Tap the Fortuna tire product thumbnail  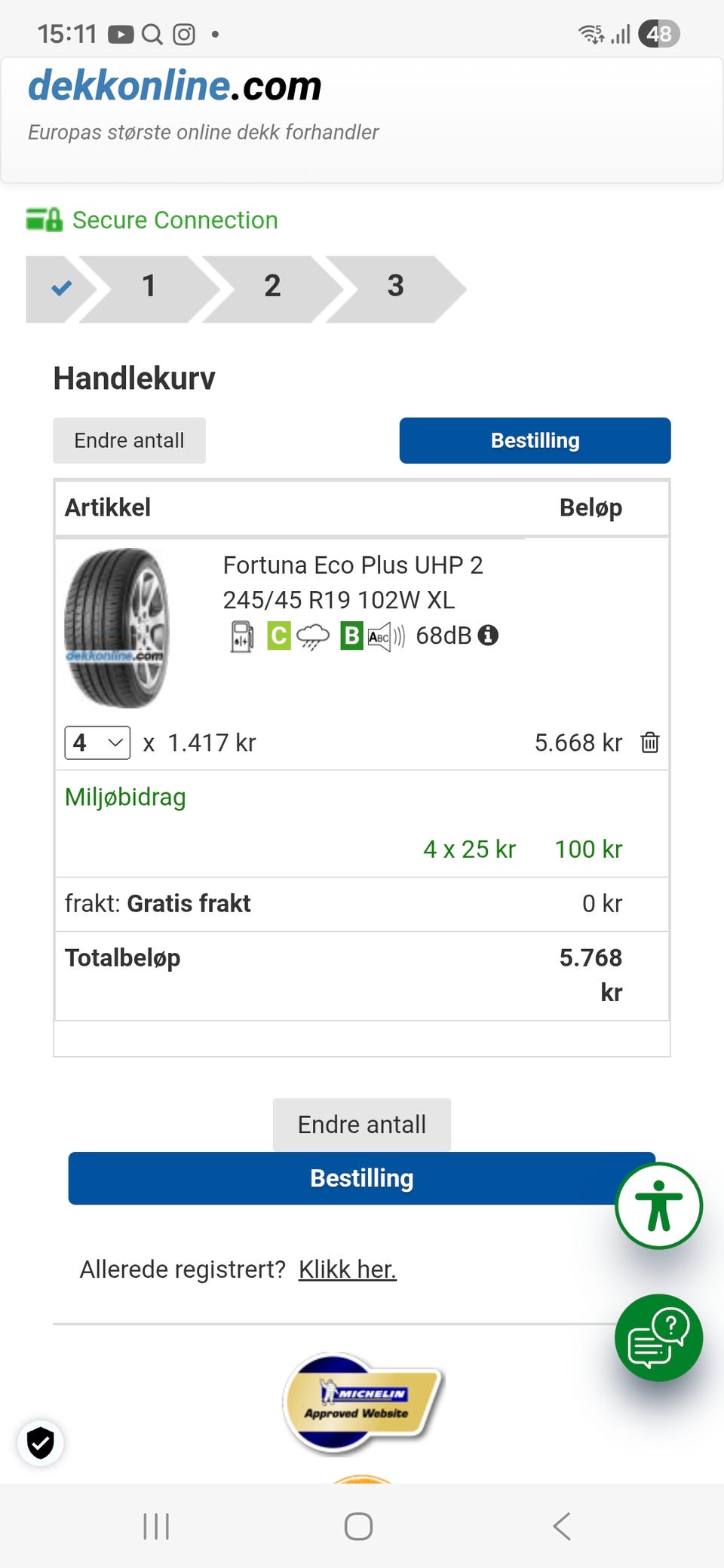(x=117, y=628)
